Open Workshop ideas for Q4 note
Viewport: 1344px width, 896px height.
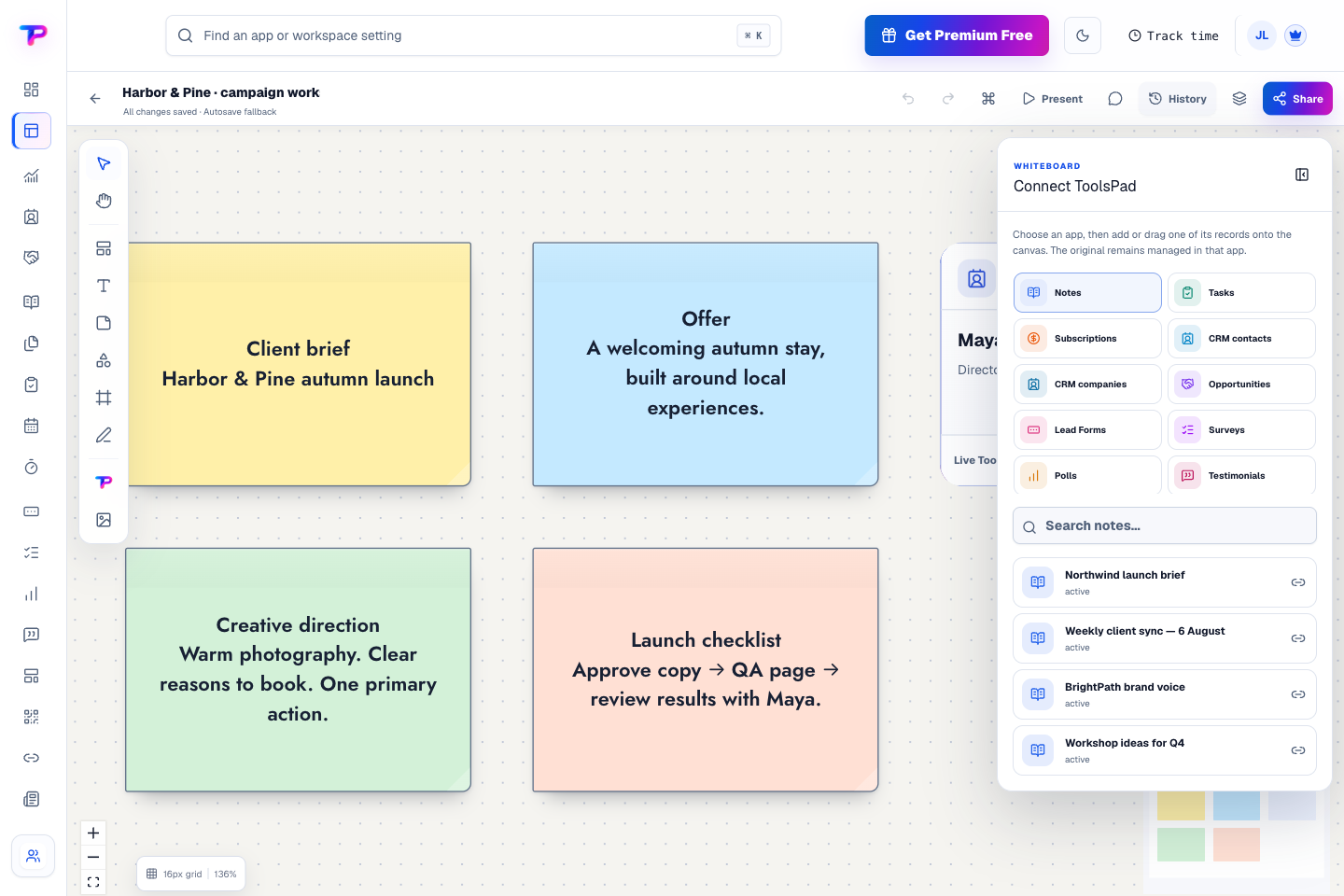1165,750
